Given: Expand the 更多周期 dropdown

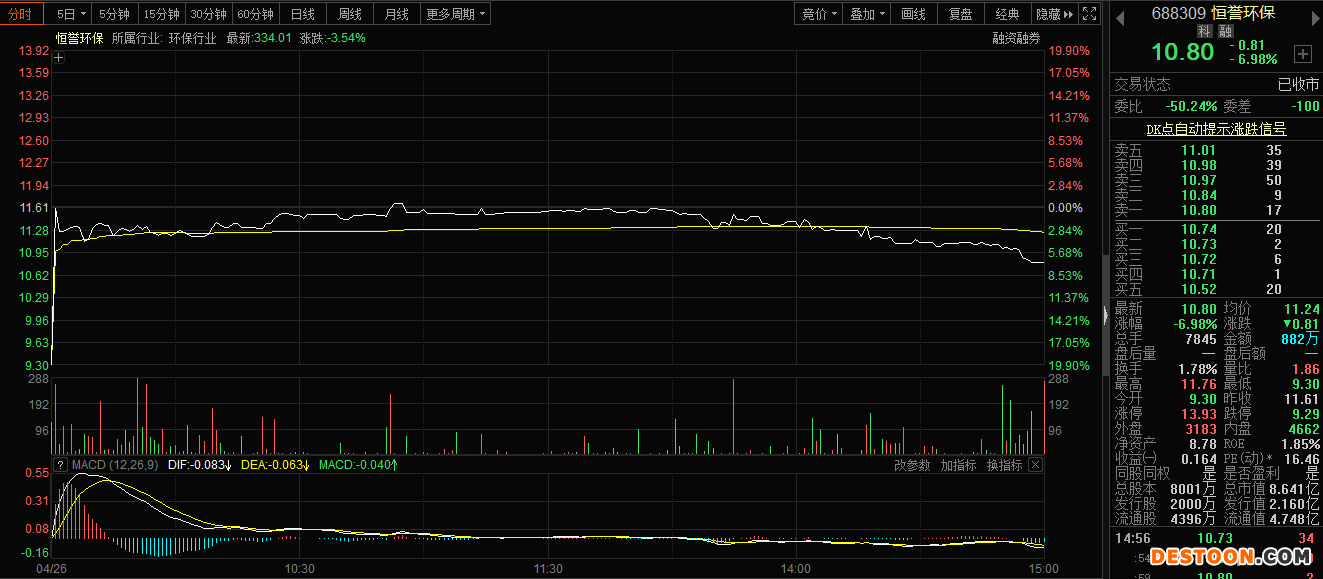Looking at the screenshot, I should coord(456,14).
